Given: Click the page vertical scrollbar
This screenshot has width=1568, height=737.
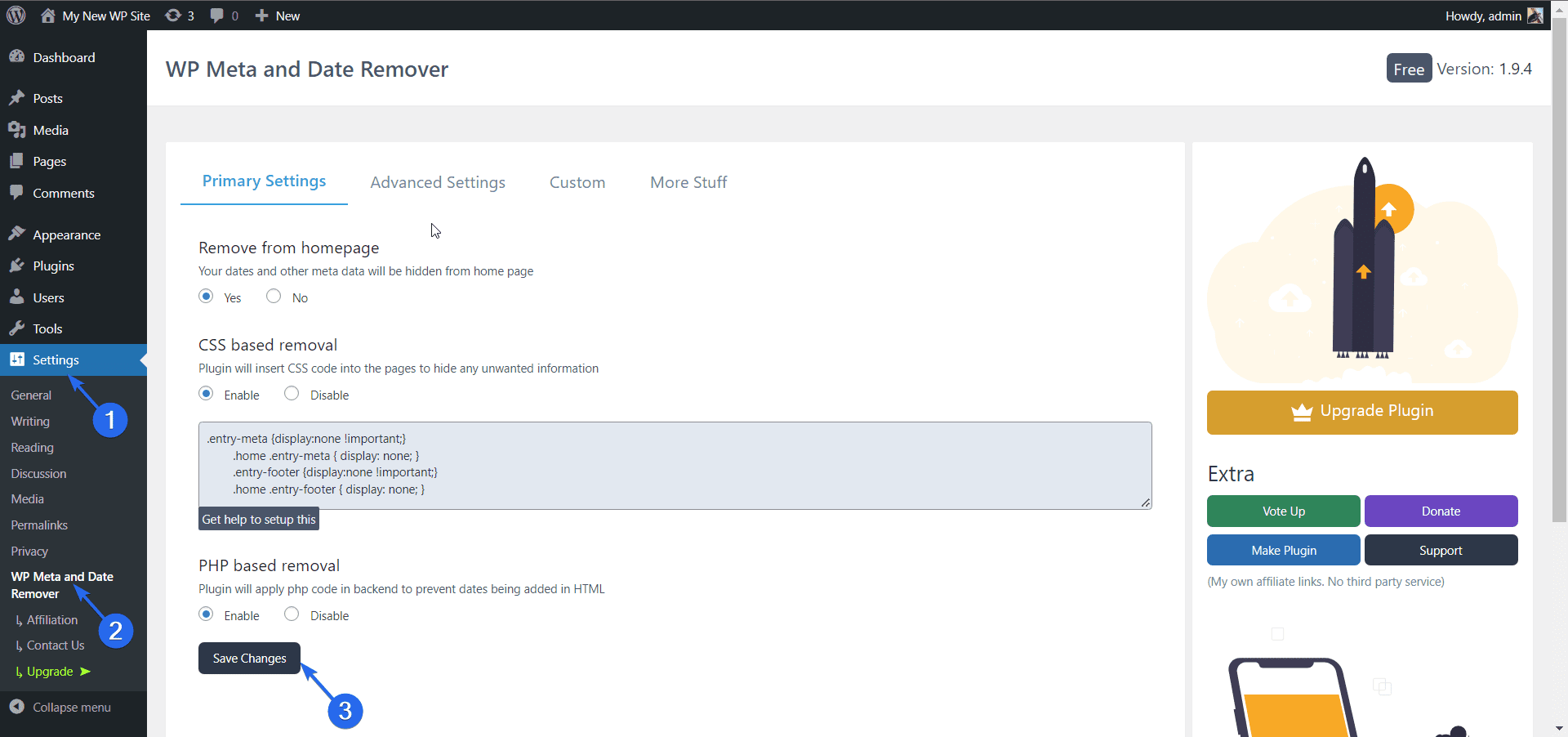Looking at the screenshot, I should click(x=1559, y=270).
